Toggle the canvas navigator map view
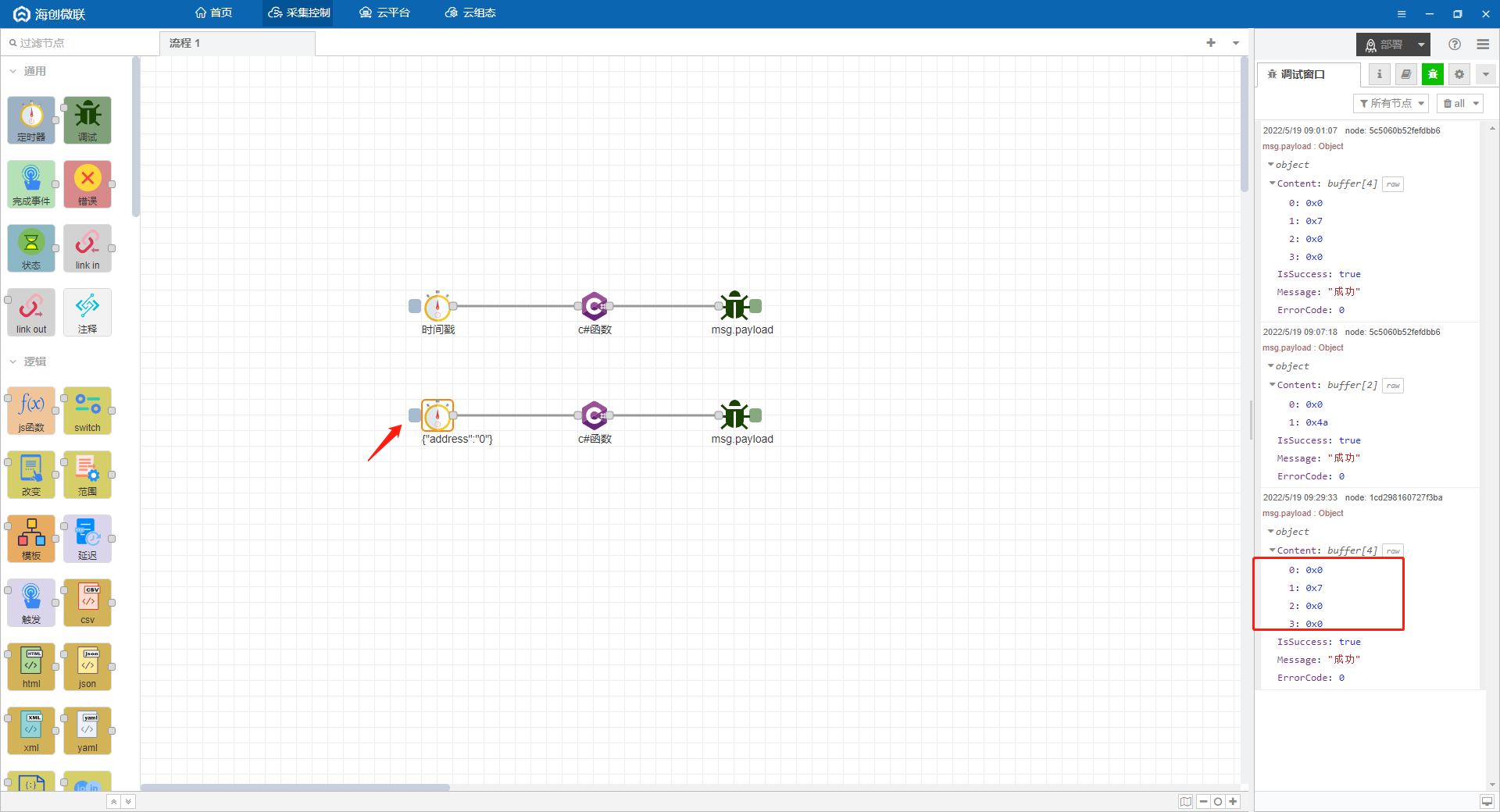The image size is (1500, 812). [x=1186, y=802]
